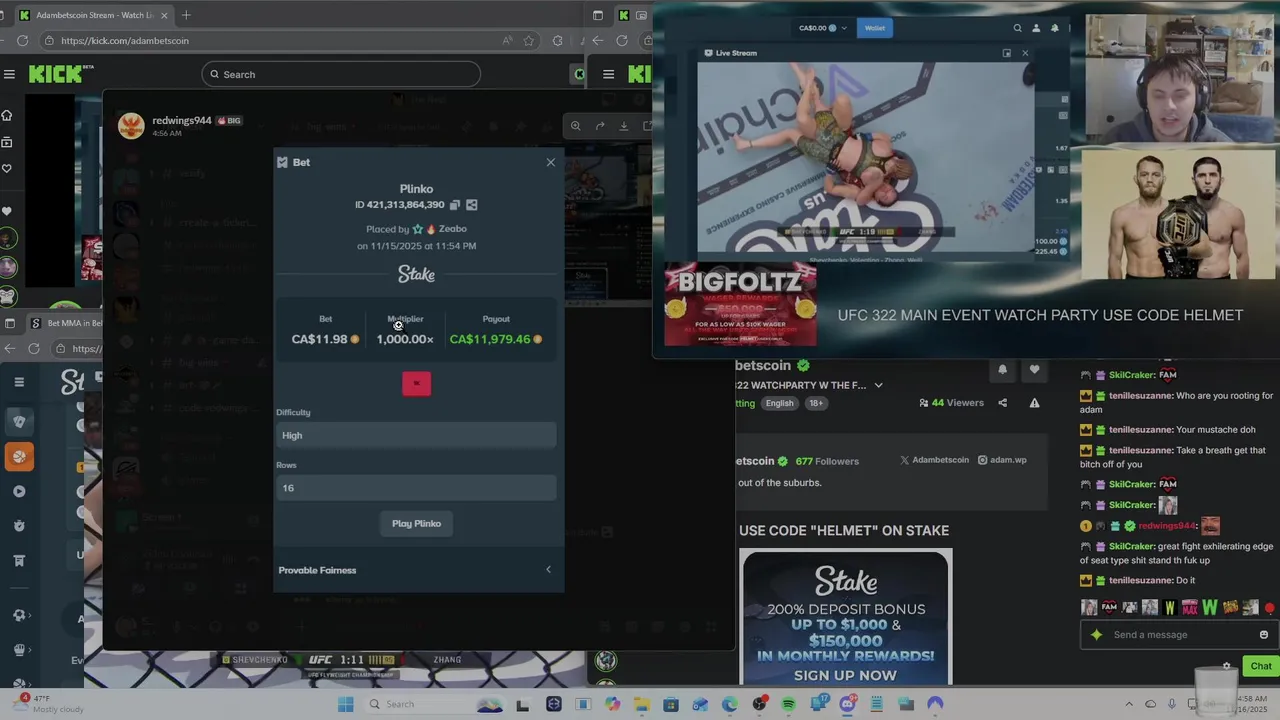Click the forward arrow icon in viewer toolbar
The image size is (1280, 720).
coord(600,126)
